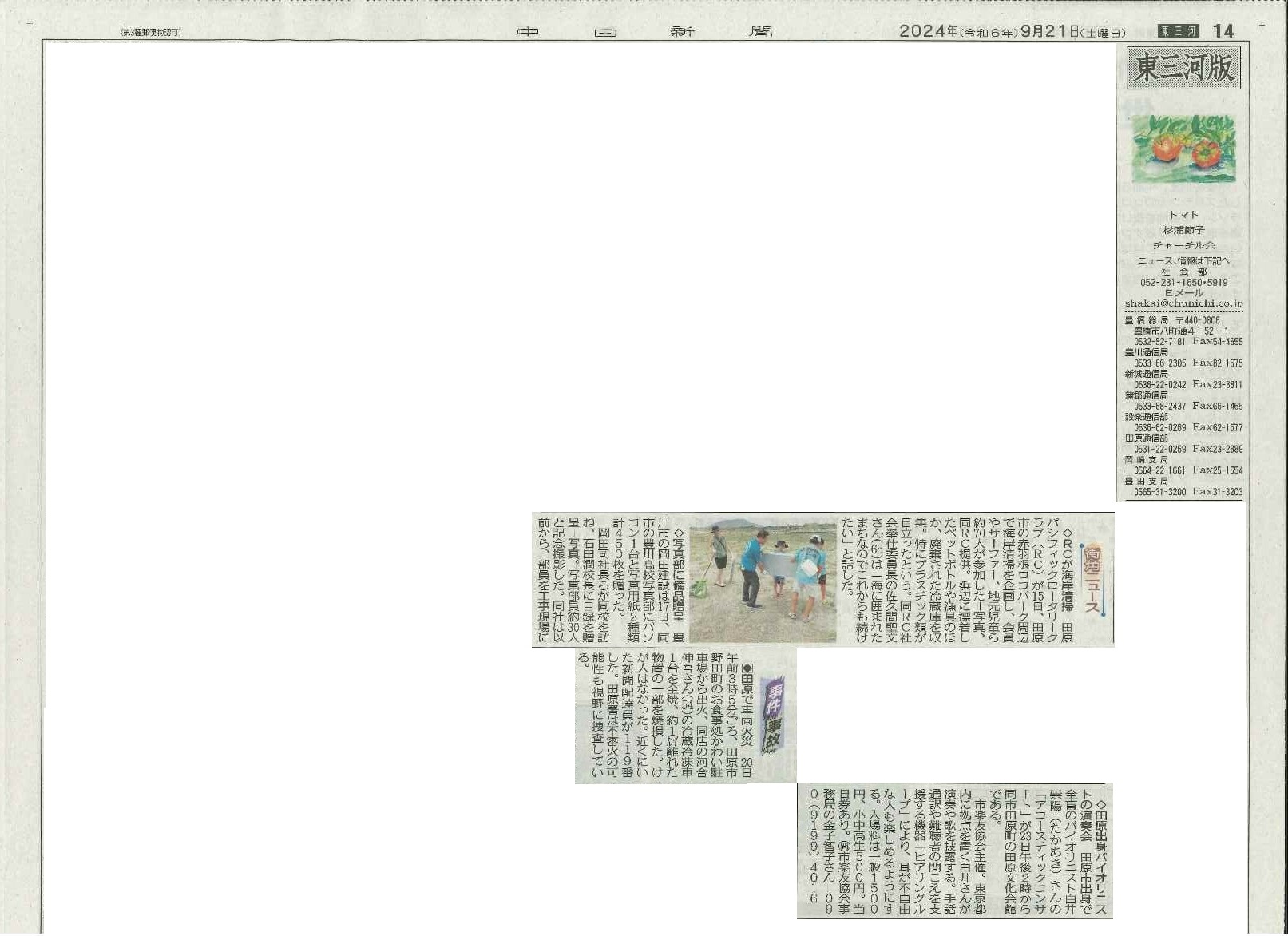Click the artist name 杉浦節子
The image size is (1288, 936).
pos(1183,230)
